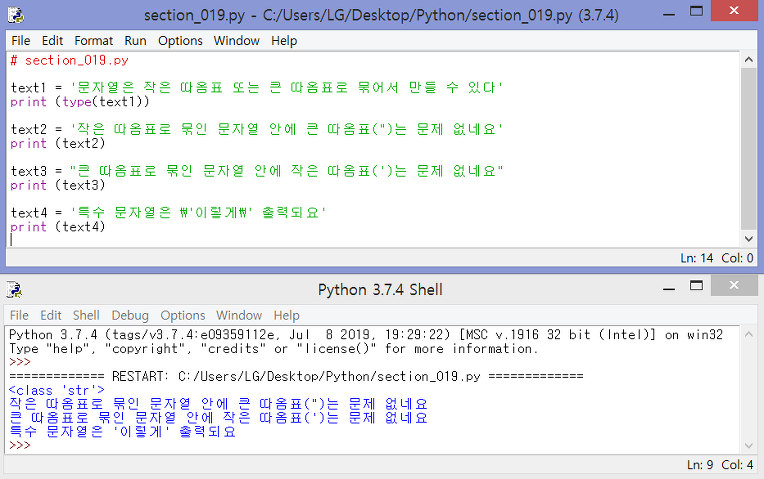Close the Python 3.7.4 Shell window
The image size is (764, 479).
(734, 286)
